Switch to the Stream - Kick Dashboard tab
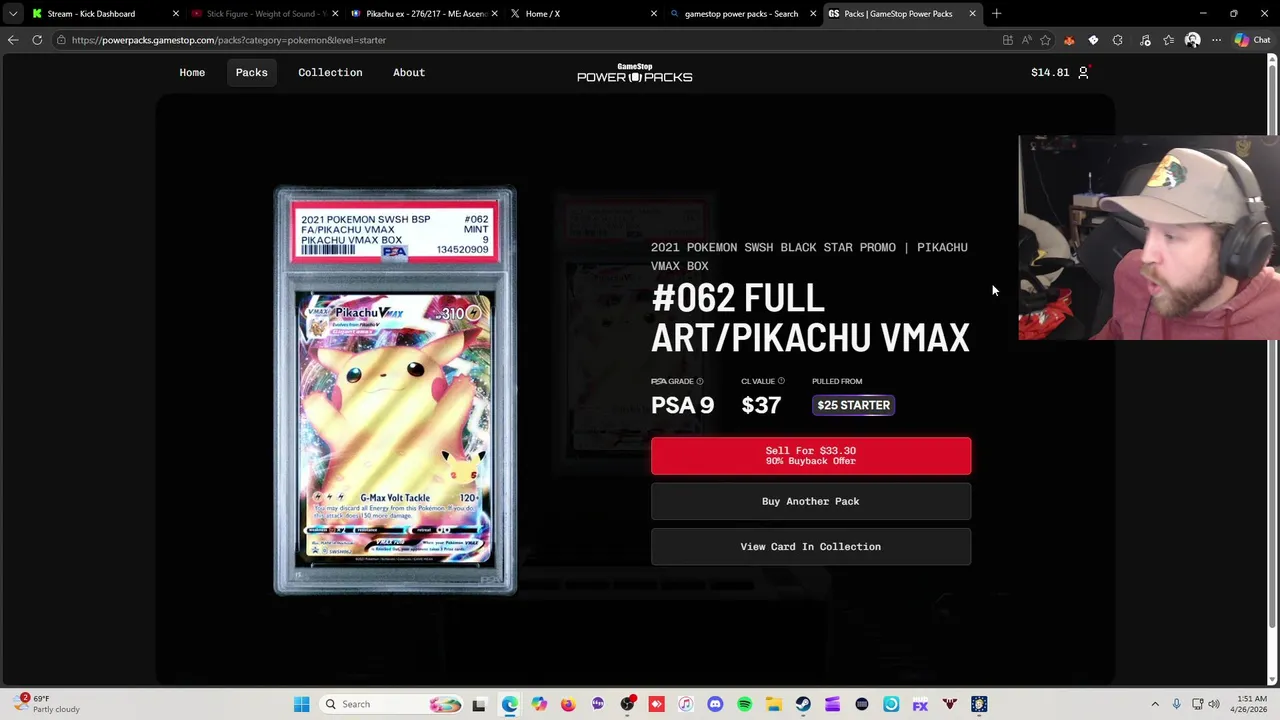The height and width of the screenshot is (720, 1280). tap(105, 14)
